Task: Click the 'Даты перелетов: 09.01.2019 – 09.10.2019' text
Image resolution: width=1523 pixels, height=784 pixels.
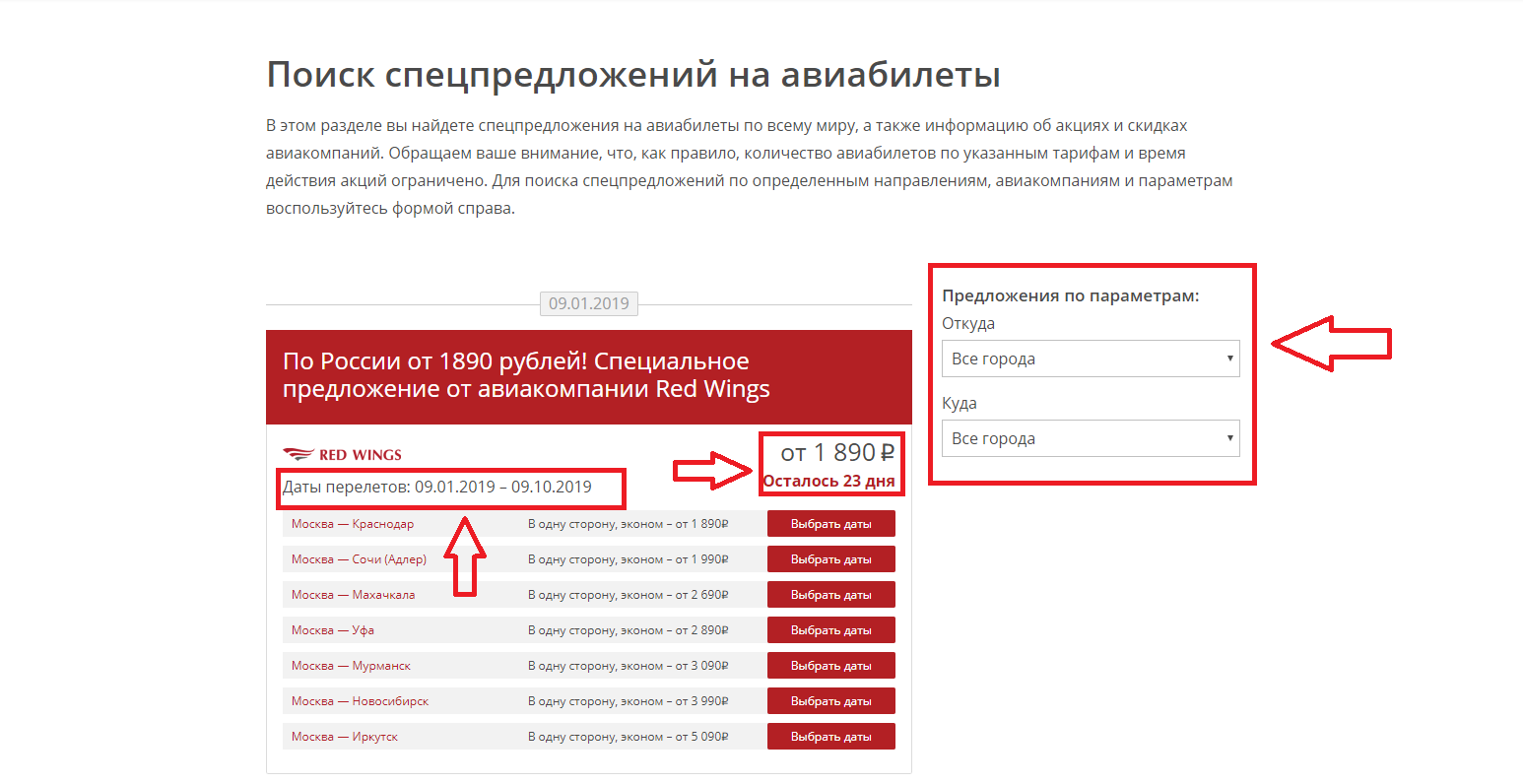Action: click(437, 487)
